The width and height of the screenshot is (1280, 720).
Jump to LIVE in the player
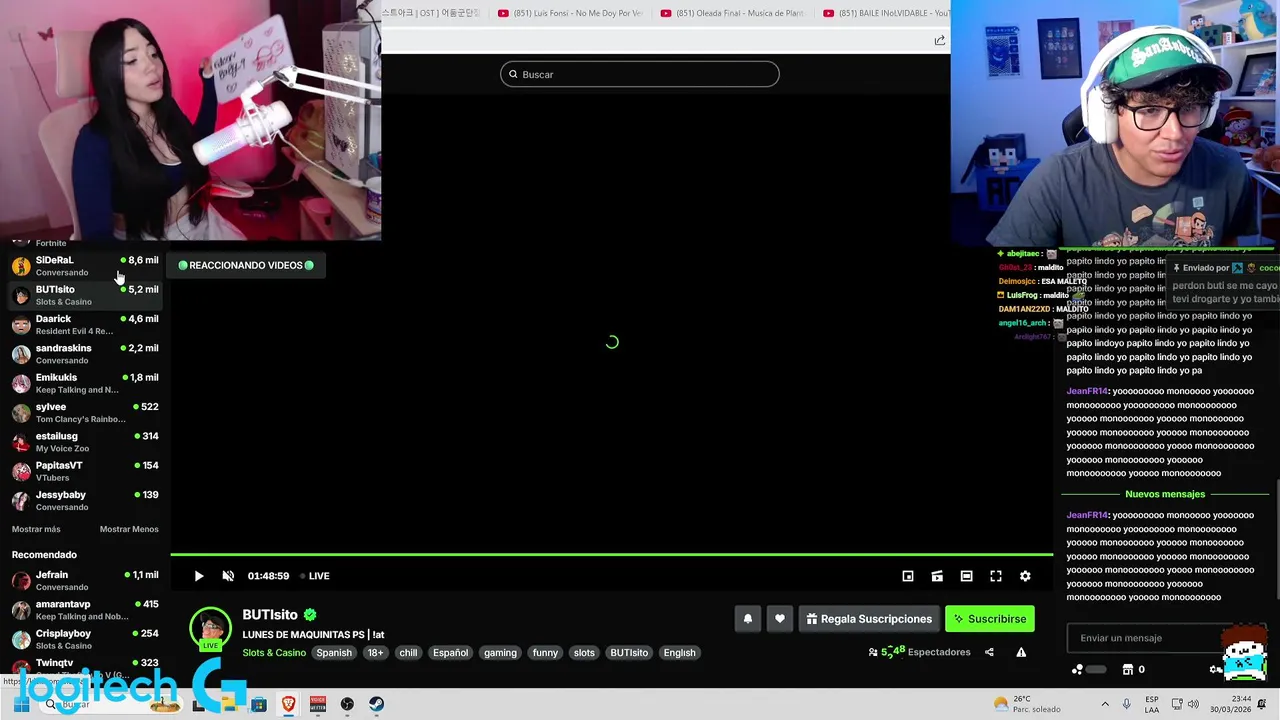click(x=315, y=576)
